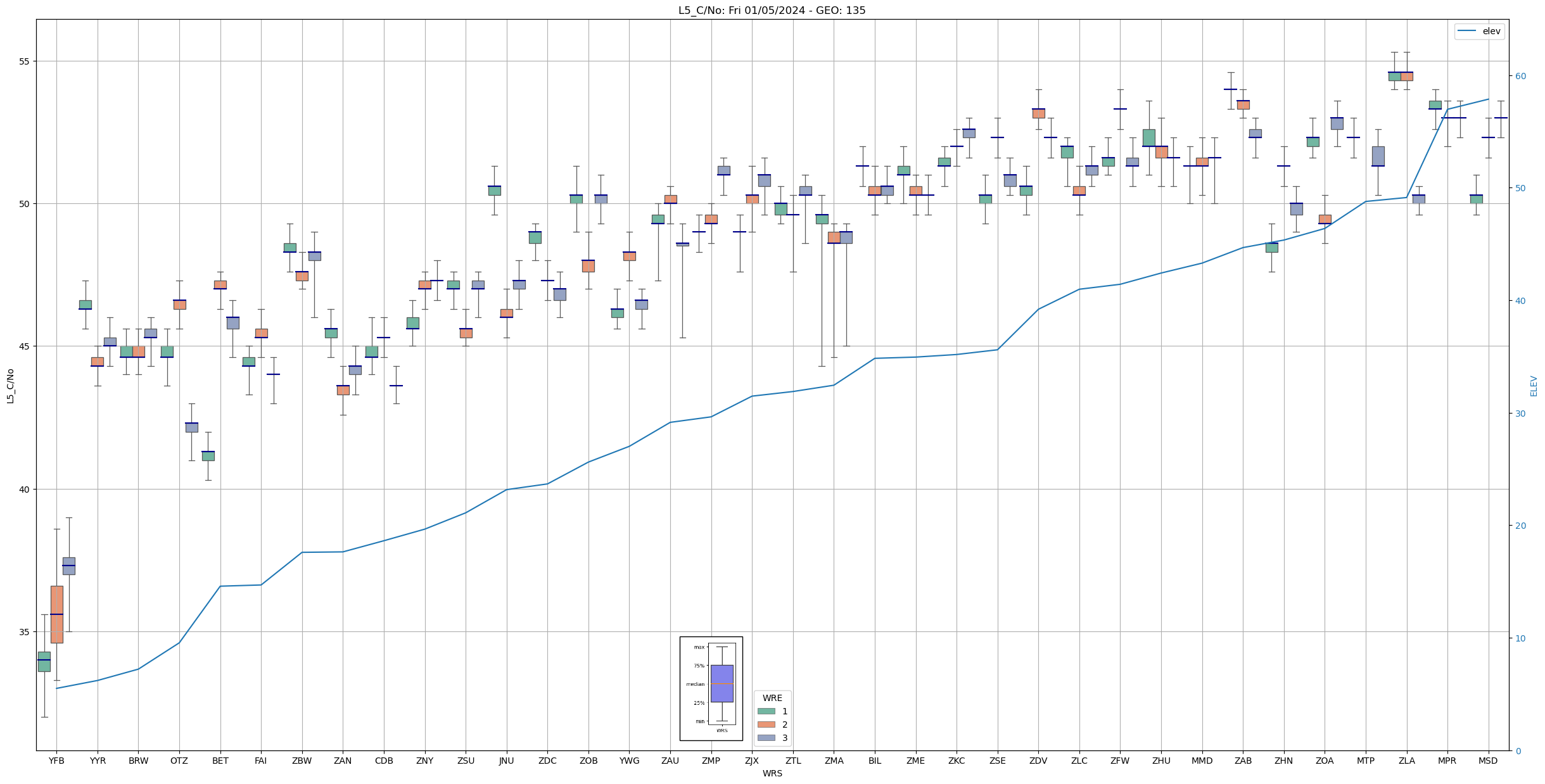The height and width of the screenshot is (784, 1545).
Task: Click the green WRE 1 legend swatch
Action: (x=766, y=711)
